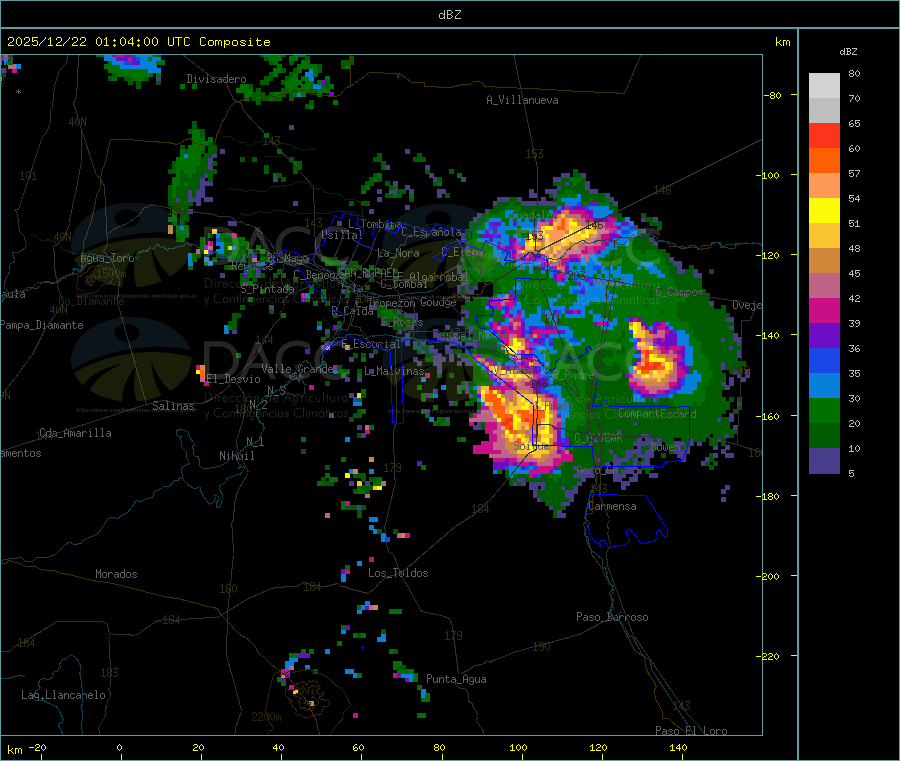Image resolution: width=900 pixels, height=761 pixels.
Task: Click the Pampa_Diamante map label
Action: pyautogui.click(x=42, y=325)
